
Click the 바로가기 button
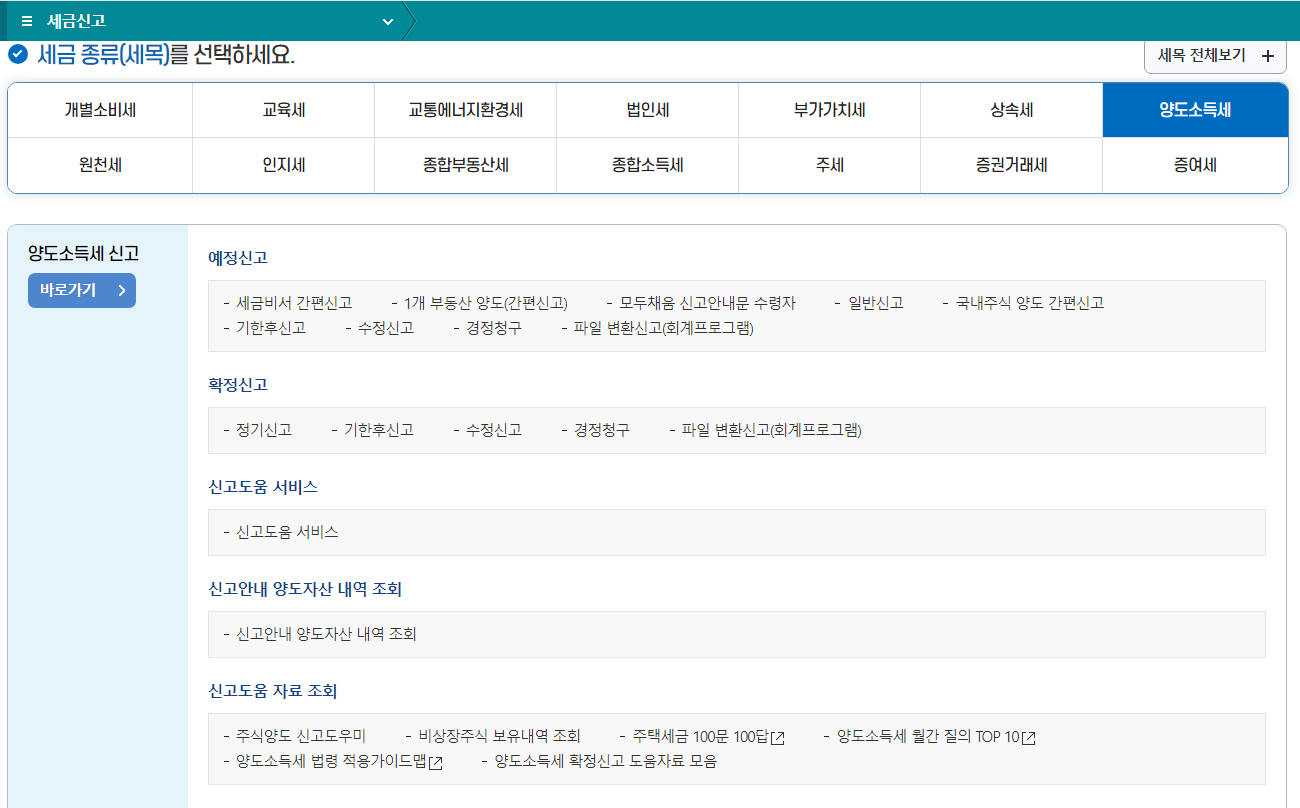pyautogui.click(x=82, y=290)
